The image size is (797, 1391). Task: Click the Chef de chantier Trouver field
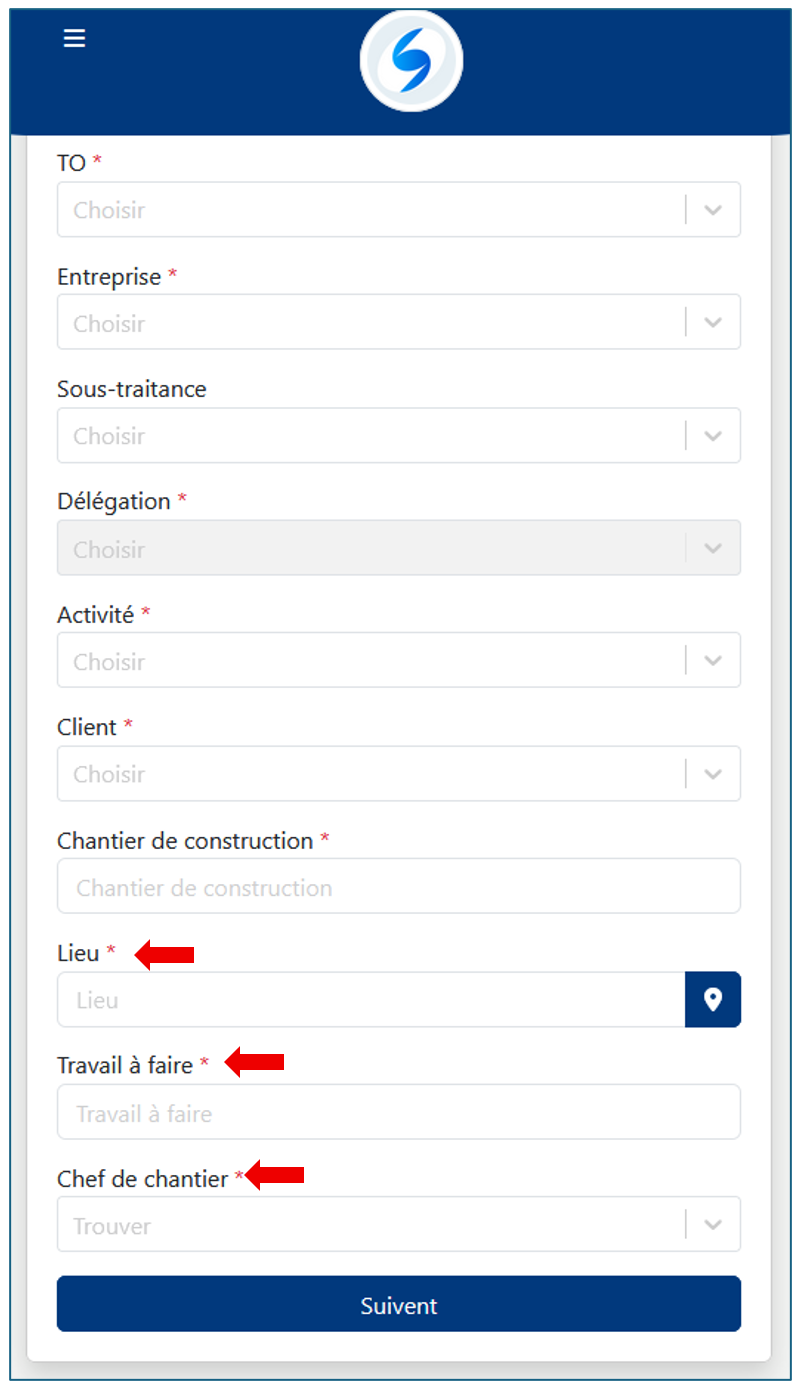(370, 1225)
